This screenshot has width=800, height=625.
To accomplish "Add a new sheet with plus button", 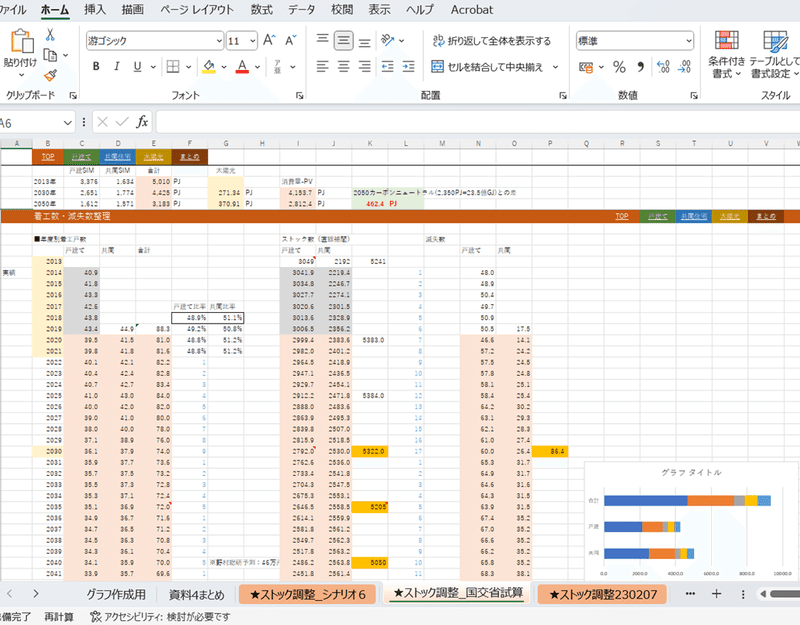I will click(x=716, y=594).
